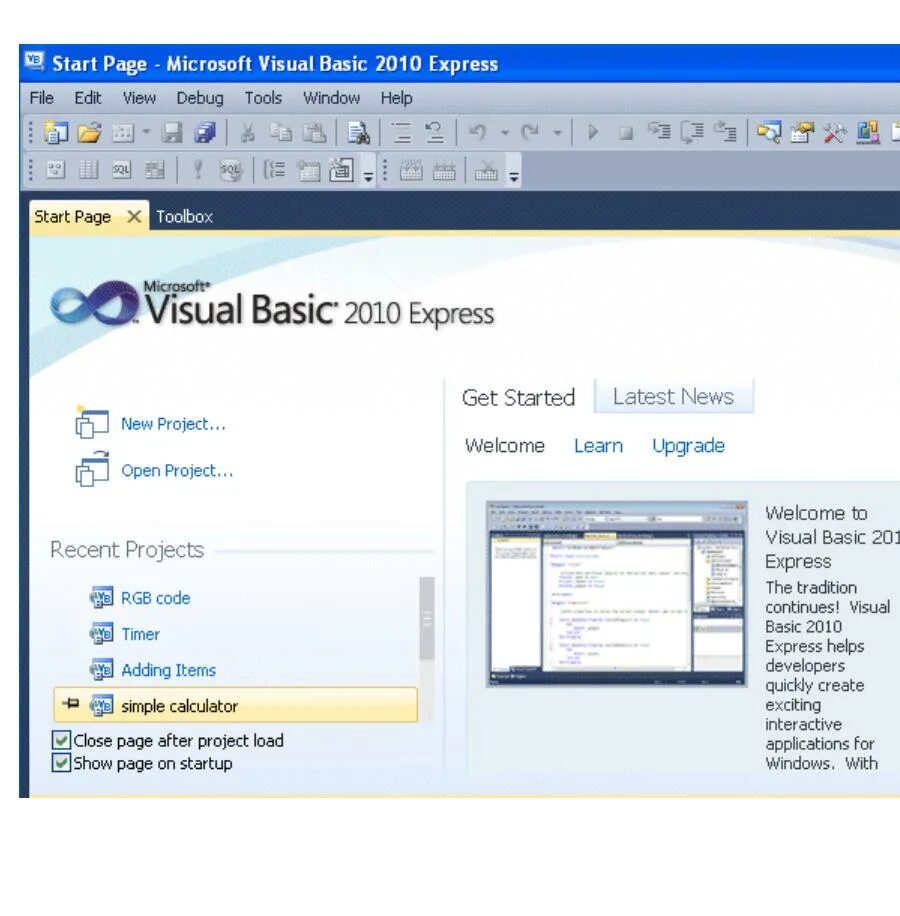This screenshot has height=916, width=900.
Task: Click the New Project toolbar icon
Action: 56,133
